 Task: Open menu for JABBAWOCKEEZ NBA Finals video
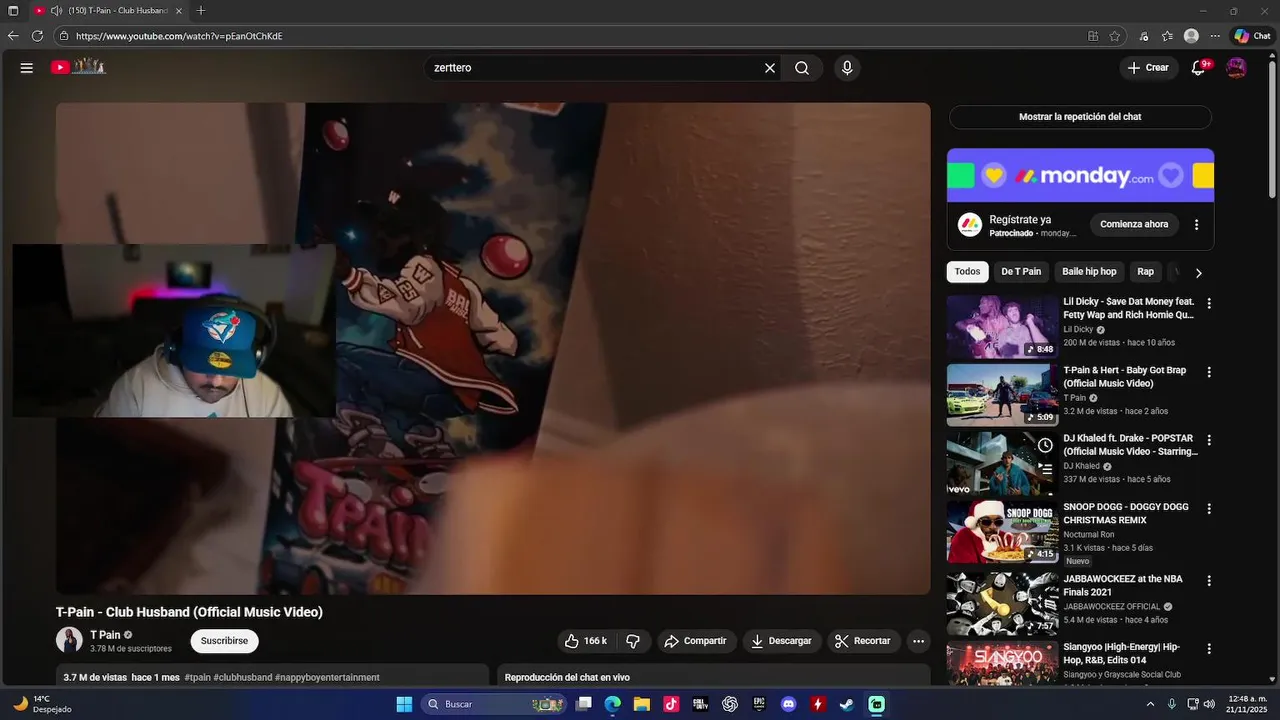[1209, 581]
